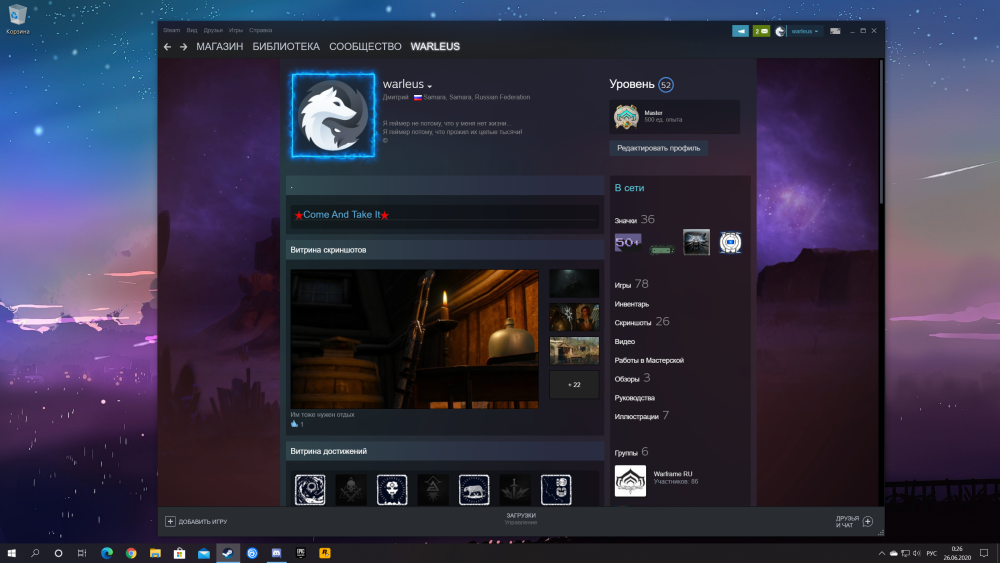
Task: Click Редактировать профиль button
Action: (658, 148)
